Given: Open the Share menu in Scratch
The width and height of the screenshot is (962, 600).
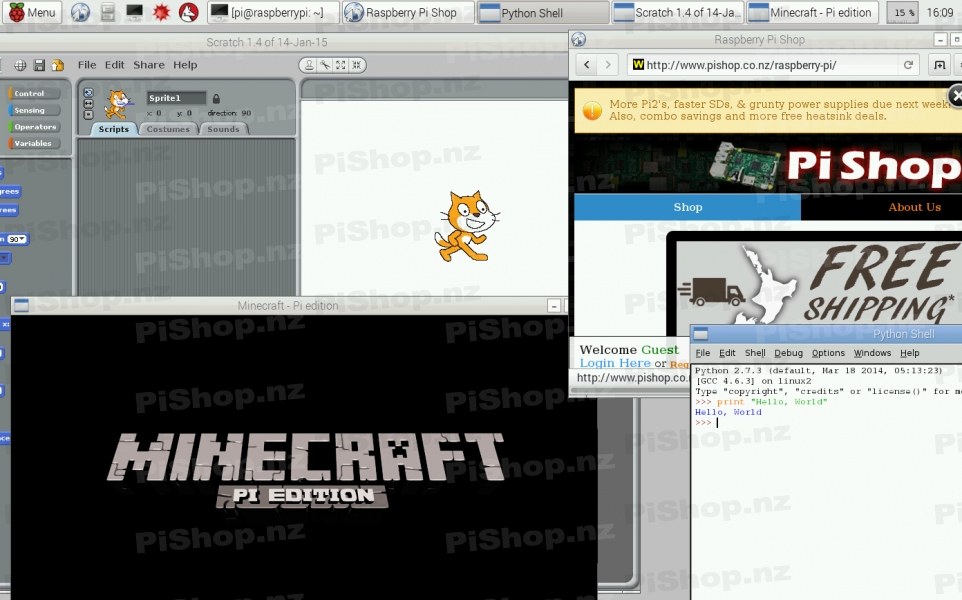Looking at the screenshot, I should [149, 65].
